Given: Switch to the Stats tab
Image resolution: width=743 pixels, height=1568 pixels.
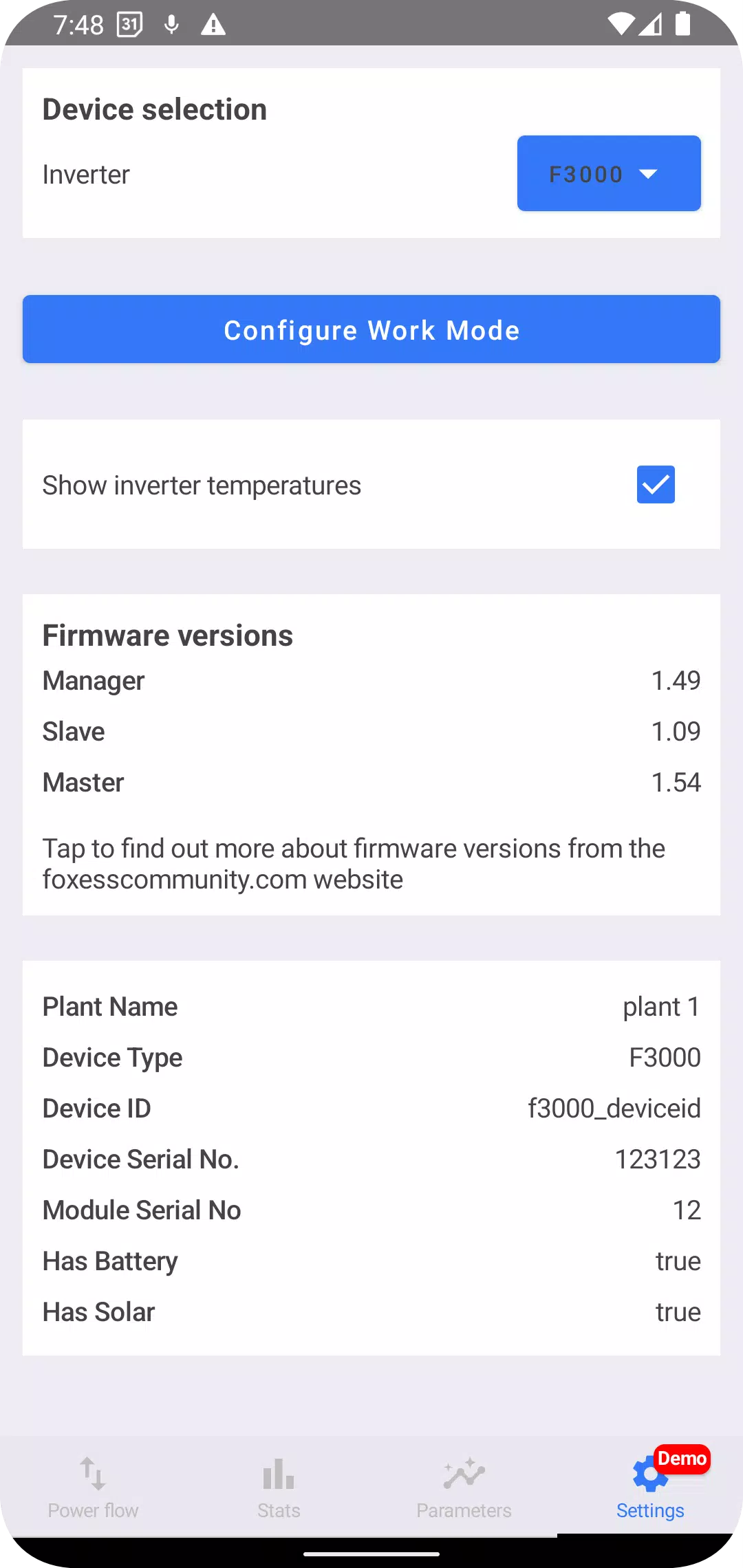Looking at the screenshot, I should point(279,1485).
